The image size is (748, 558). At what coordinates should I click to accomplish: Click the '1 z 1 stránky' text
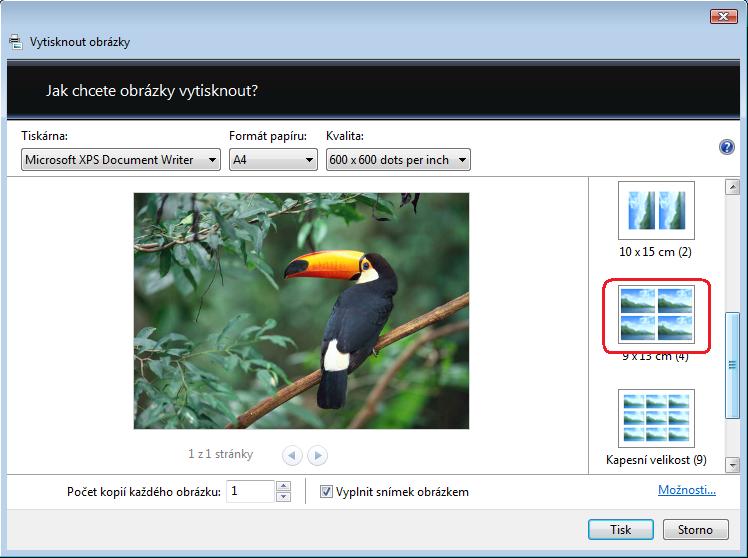pyautogui.click(x=220, y=454)
